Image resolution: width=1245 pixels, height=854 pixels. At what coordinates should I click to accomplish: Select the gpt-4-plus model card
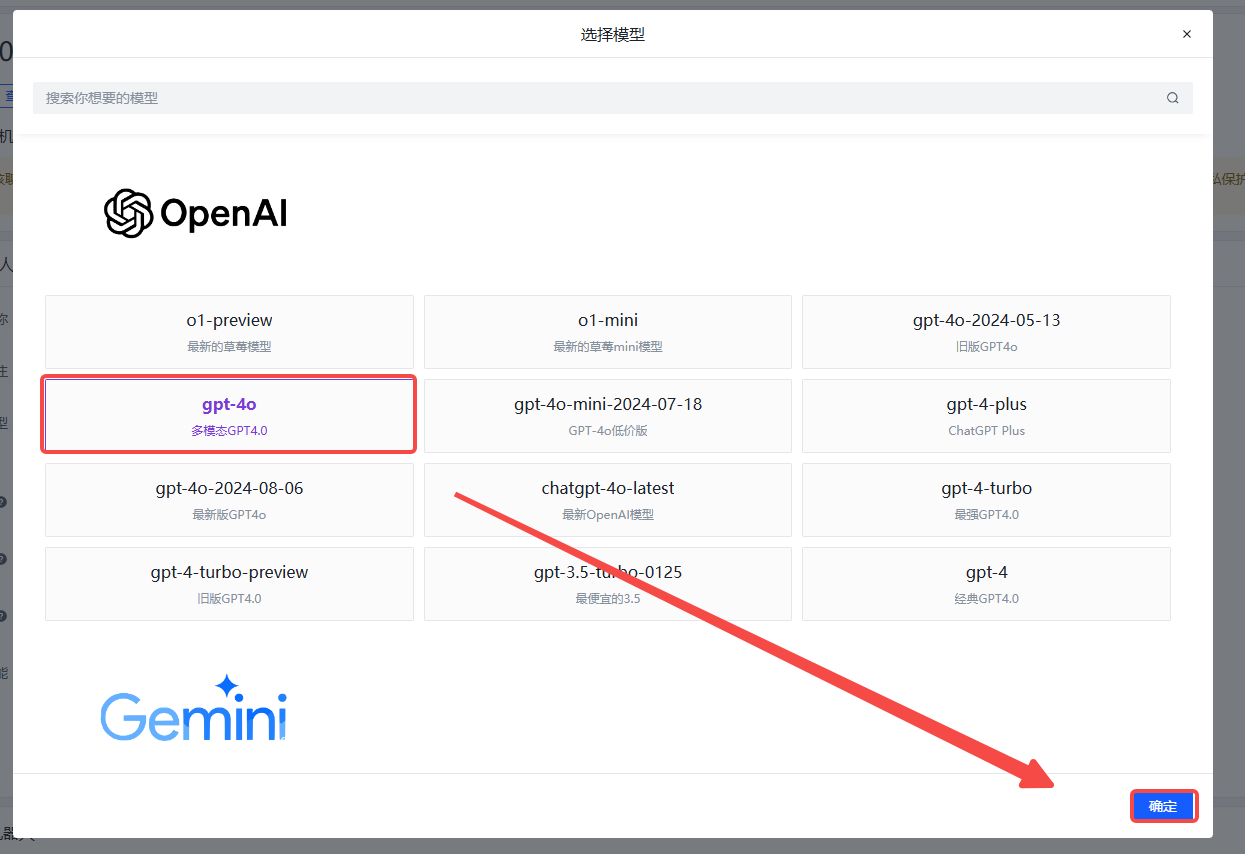pos(986,416)
